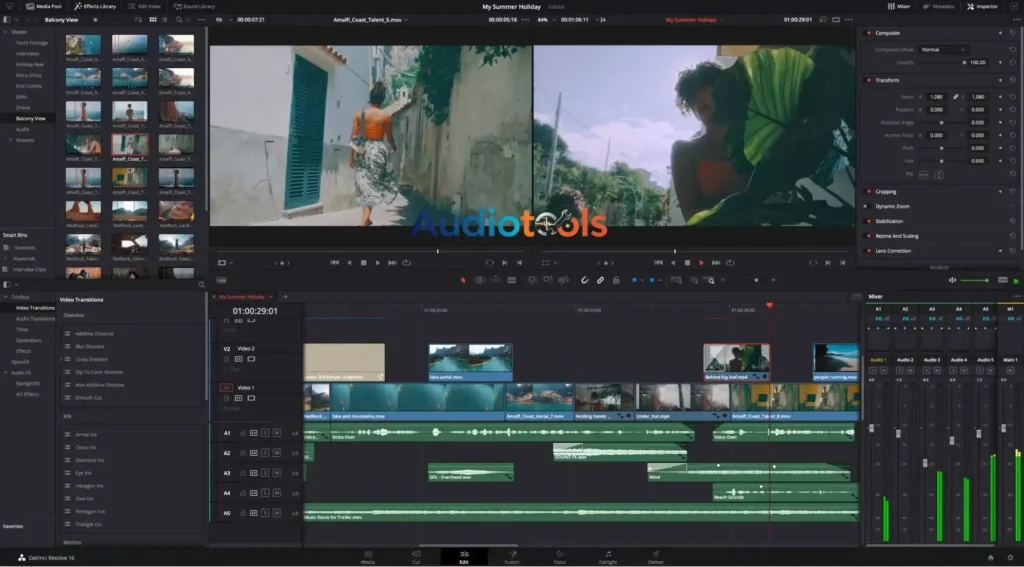Stop playback in timeline viewer
Viewport: 1024px width, 567px height.
coord(687,263)
